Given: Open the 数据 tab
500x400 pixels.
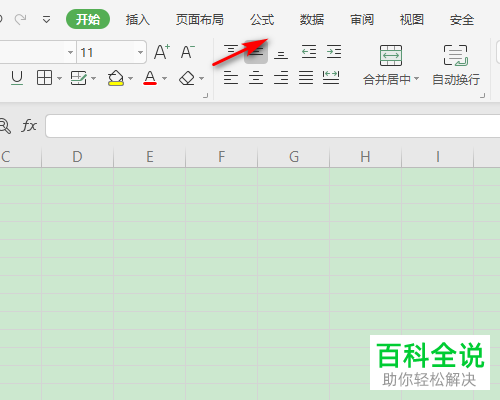Looking at the screenshot, I should 312,20.
